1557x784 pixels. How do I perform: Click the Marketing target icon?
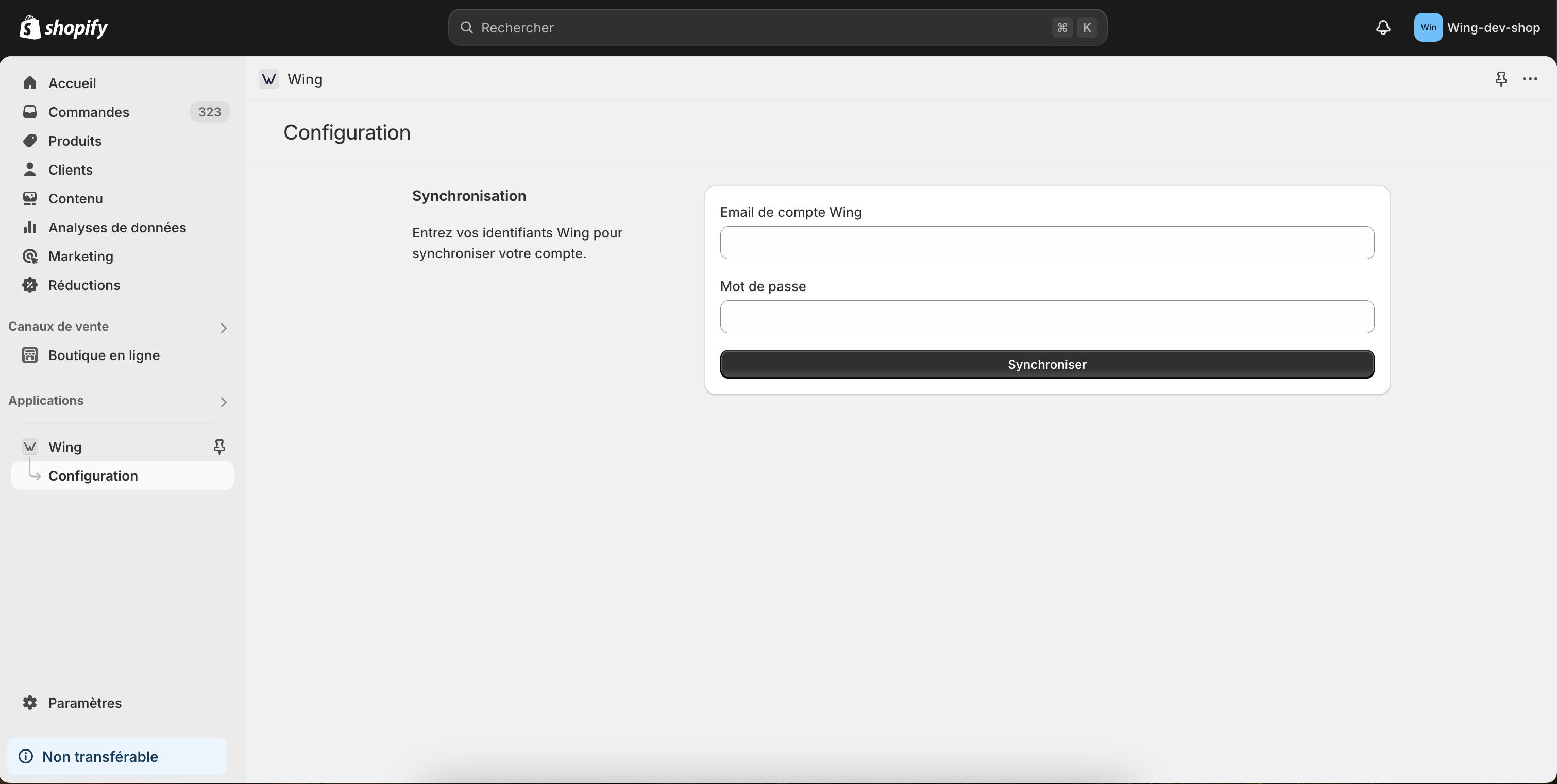pos(29,257)
